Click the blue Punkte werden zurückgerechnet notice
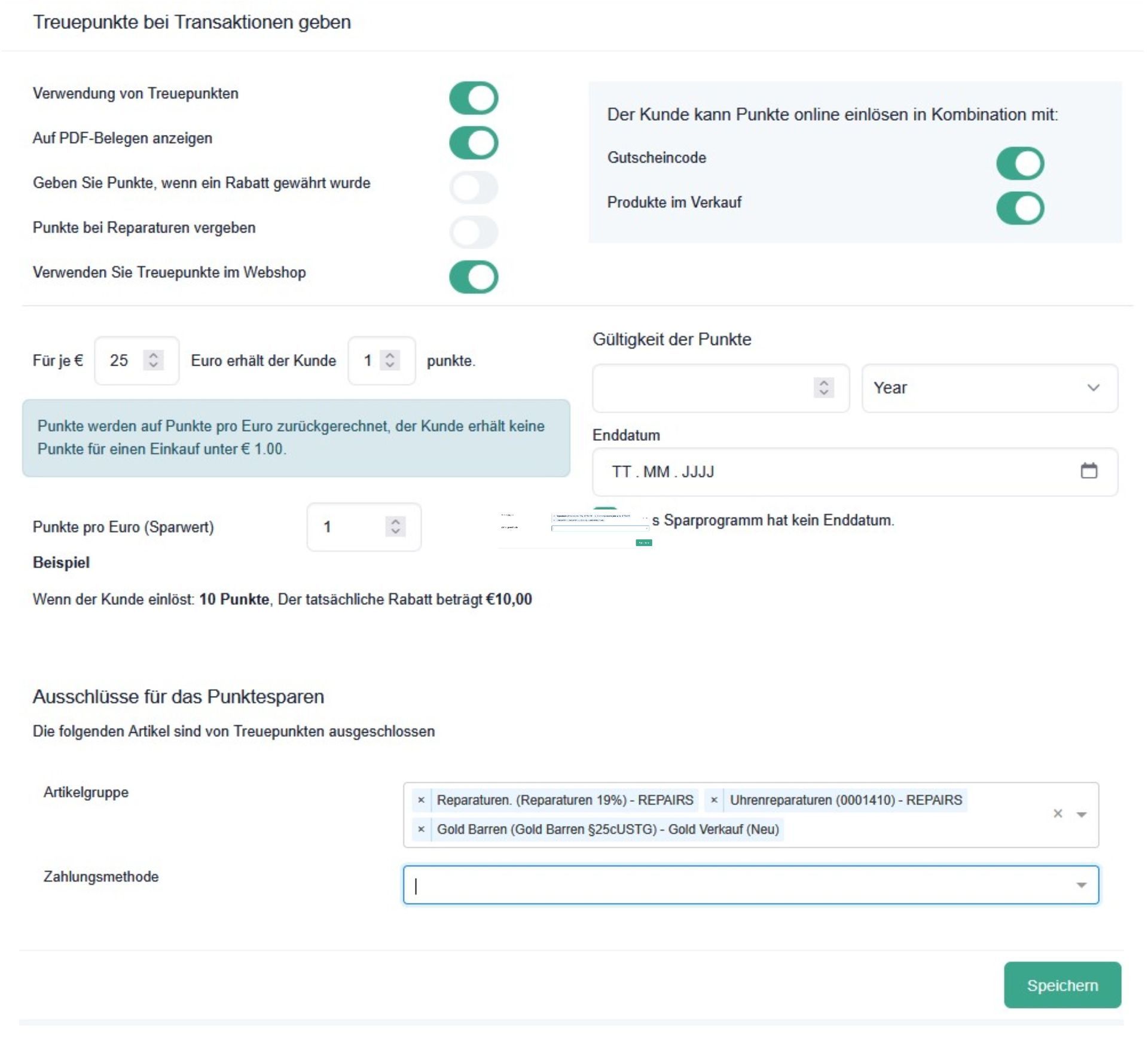 pyautogui.click(x=296, y=438)
